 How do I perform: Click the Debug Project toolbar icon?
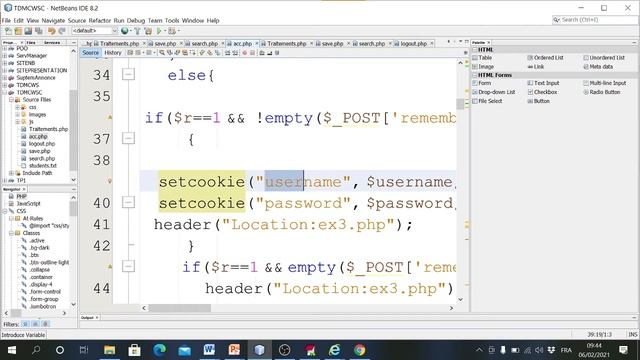172,31
